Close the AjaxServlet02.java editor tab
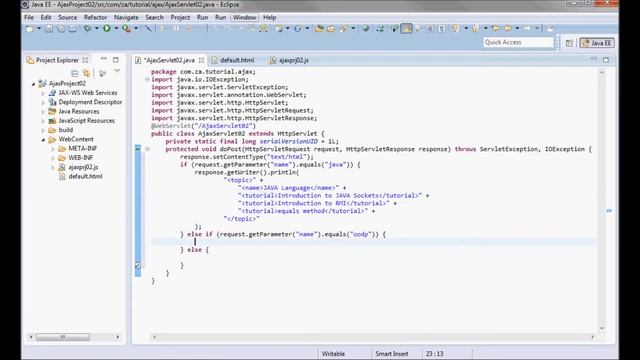640x360 pixels. (201, 60)
